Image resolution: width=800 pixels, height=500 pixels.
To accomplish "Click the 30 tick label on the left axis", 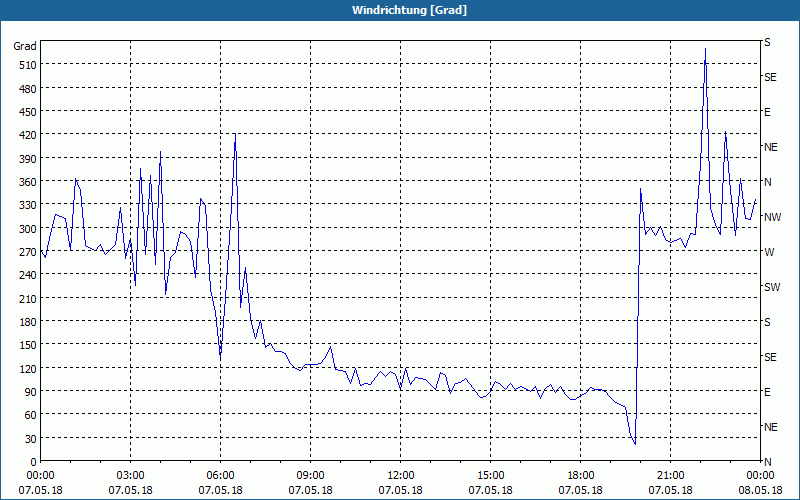I will coord(31,439).
